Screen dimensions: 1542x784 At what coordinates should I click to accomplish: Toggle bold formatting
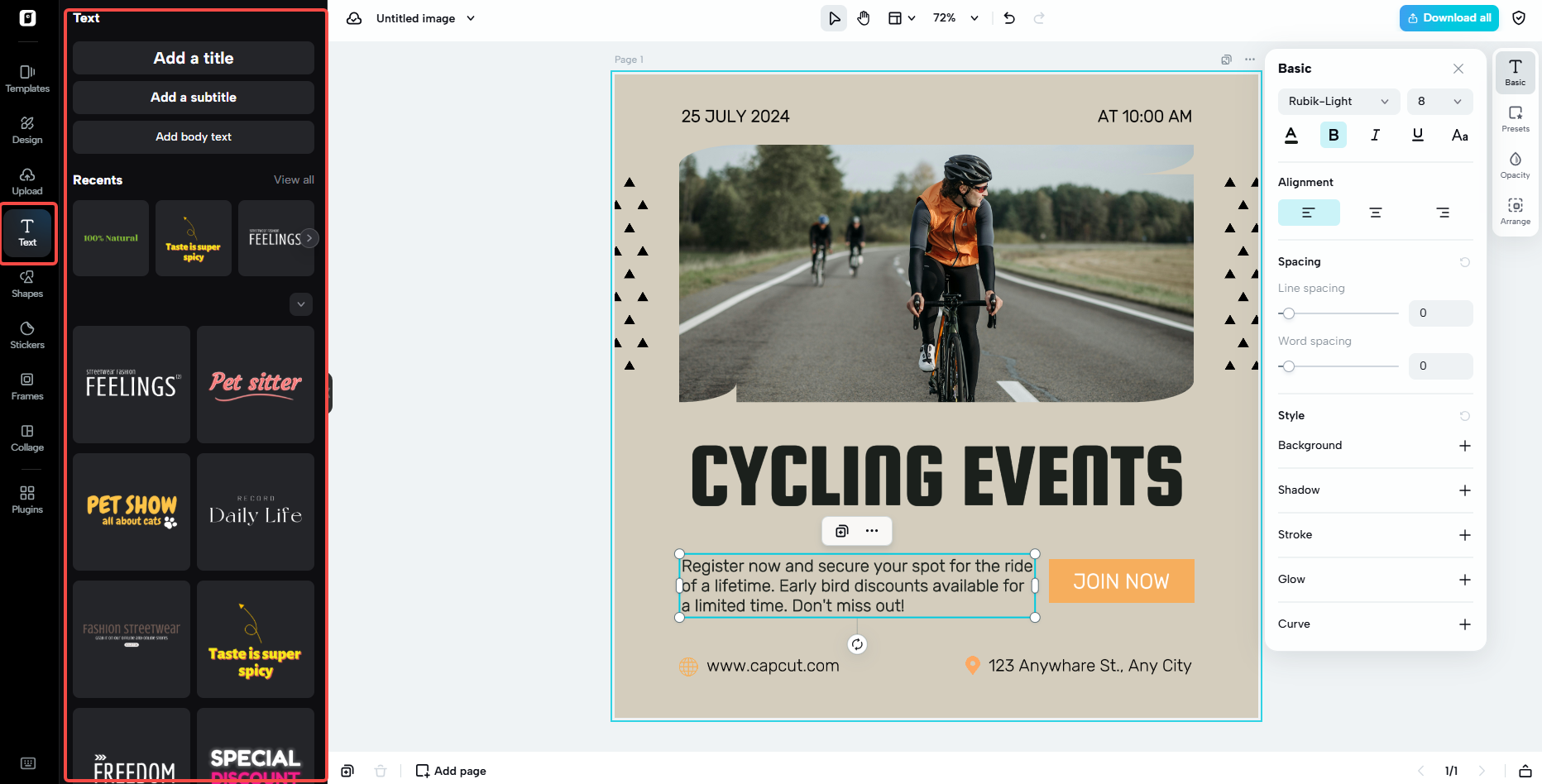point(1334,136)
